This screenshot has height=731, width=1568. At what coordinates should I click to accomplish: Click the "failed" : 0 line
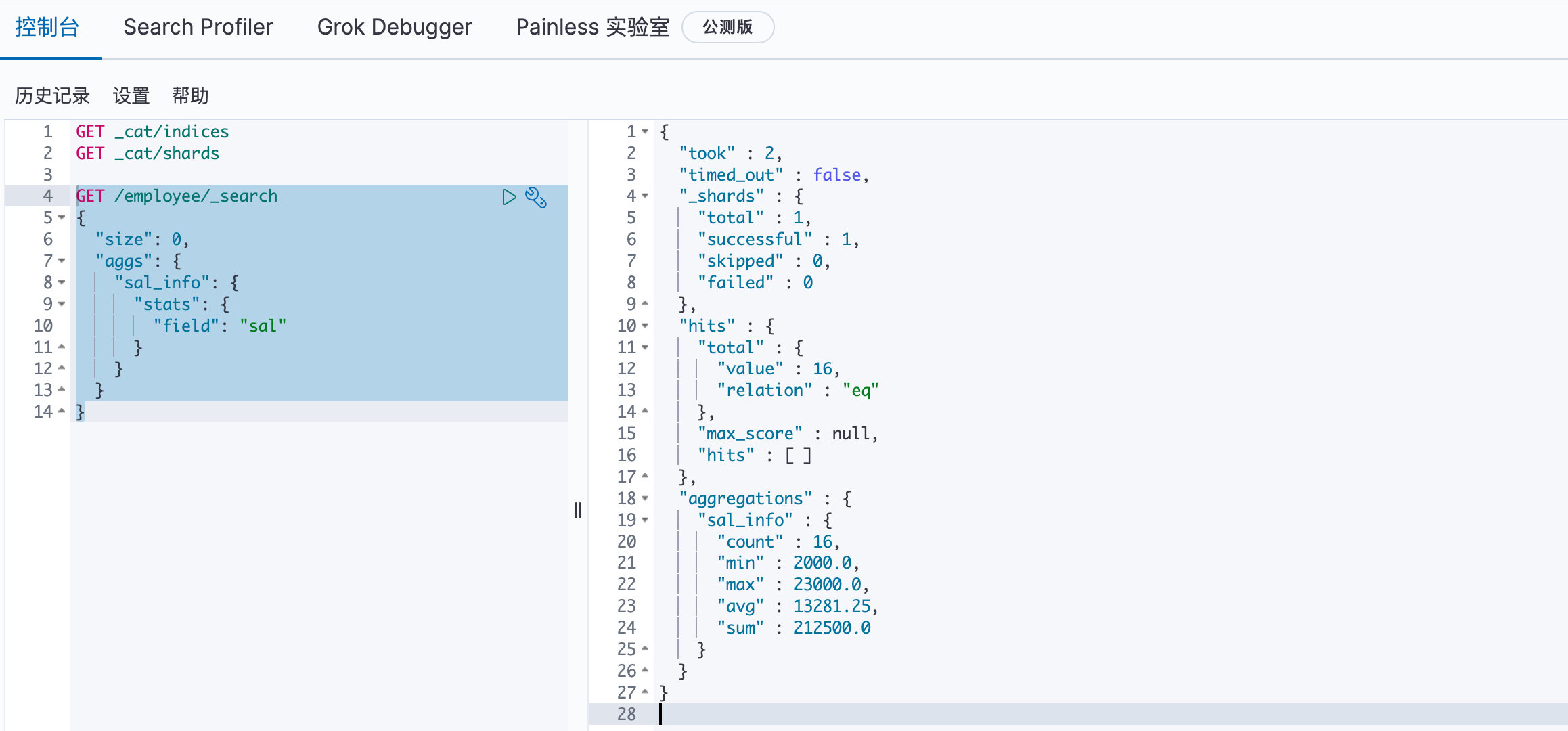tap(755, 282)
